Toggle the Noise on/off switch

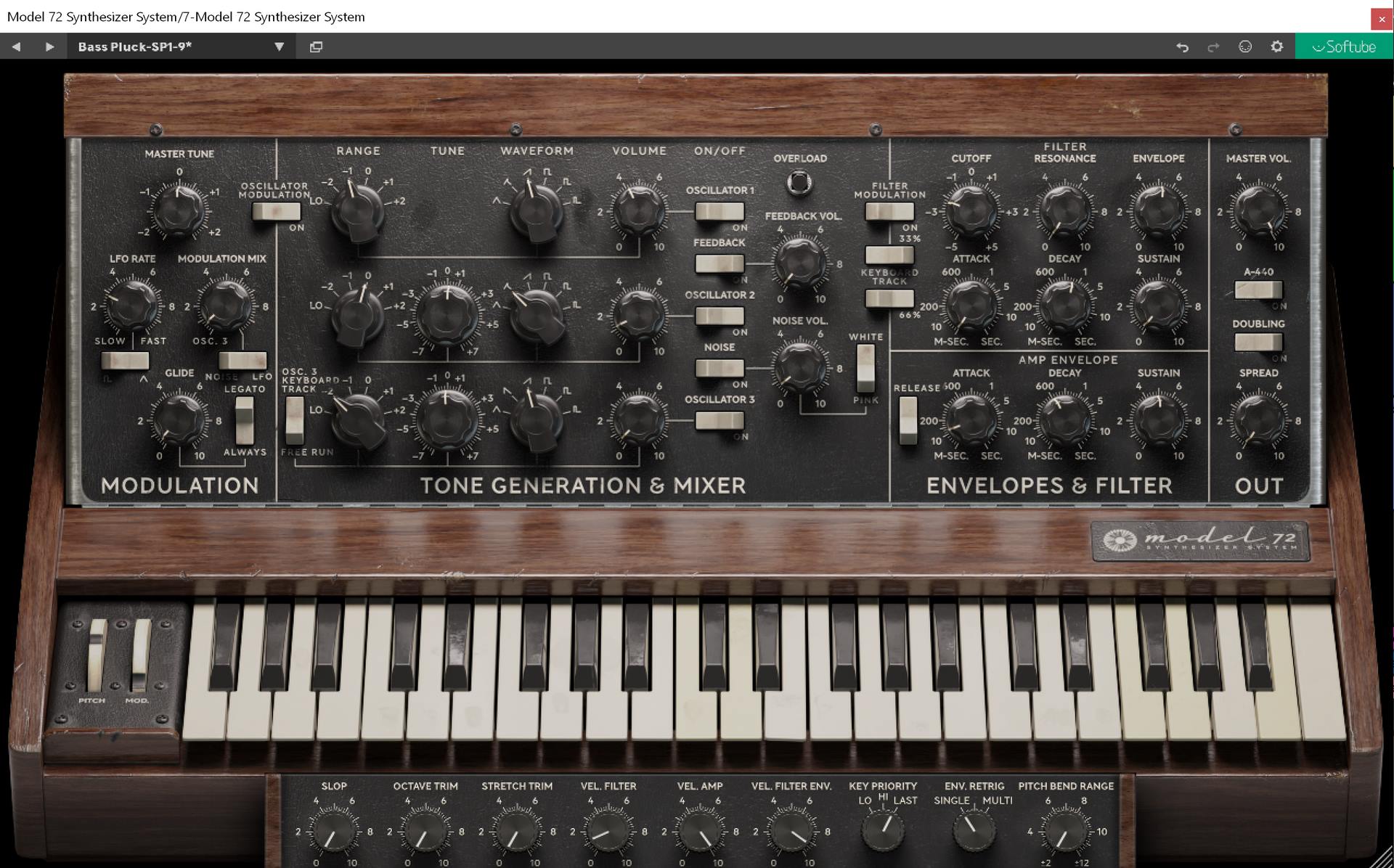(x=719, y=368)
